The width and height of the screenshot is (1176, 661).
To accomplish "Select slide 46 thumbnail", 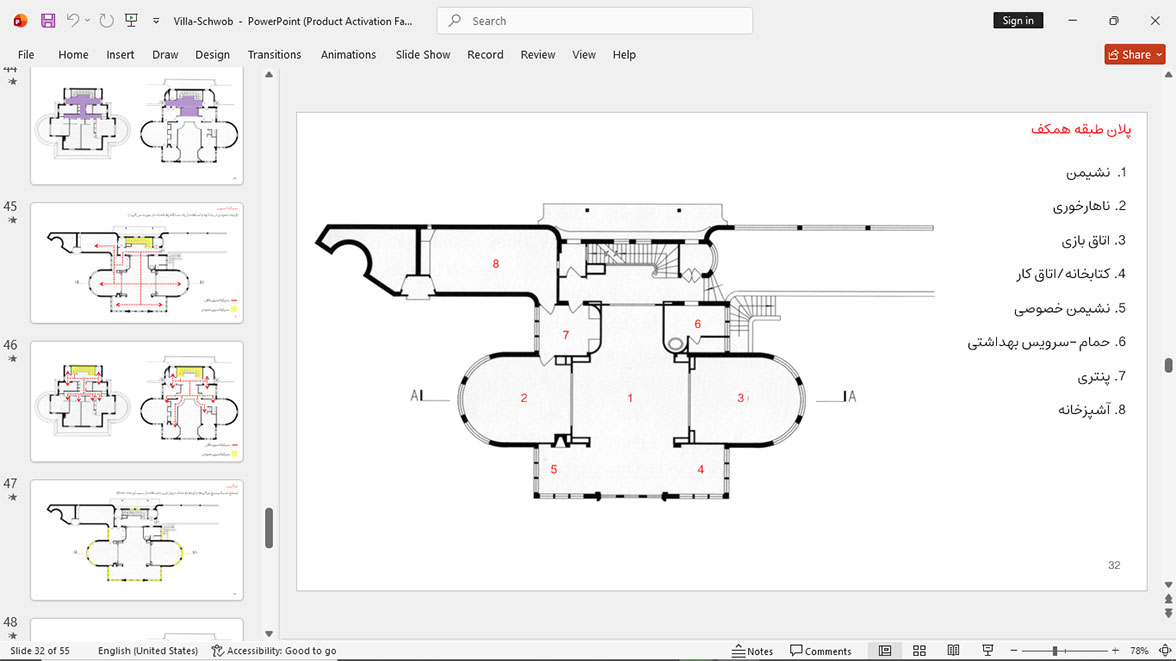I will (x=136, y=401).
